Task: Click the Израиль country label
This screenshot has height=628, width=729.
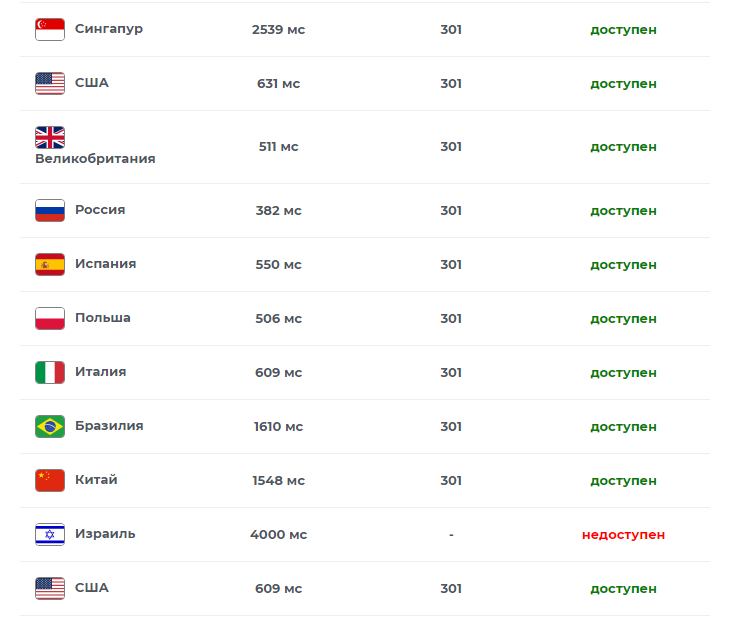Action: [x=105, y=534]
